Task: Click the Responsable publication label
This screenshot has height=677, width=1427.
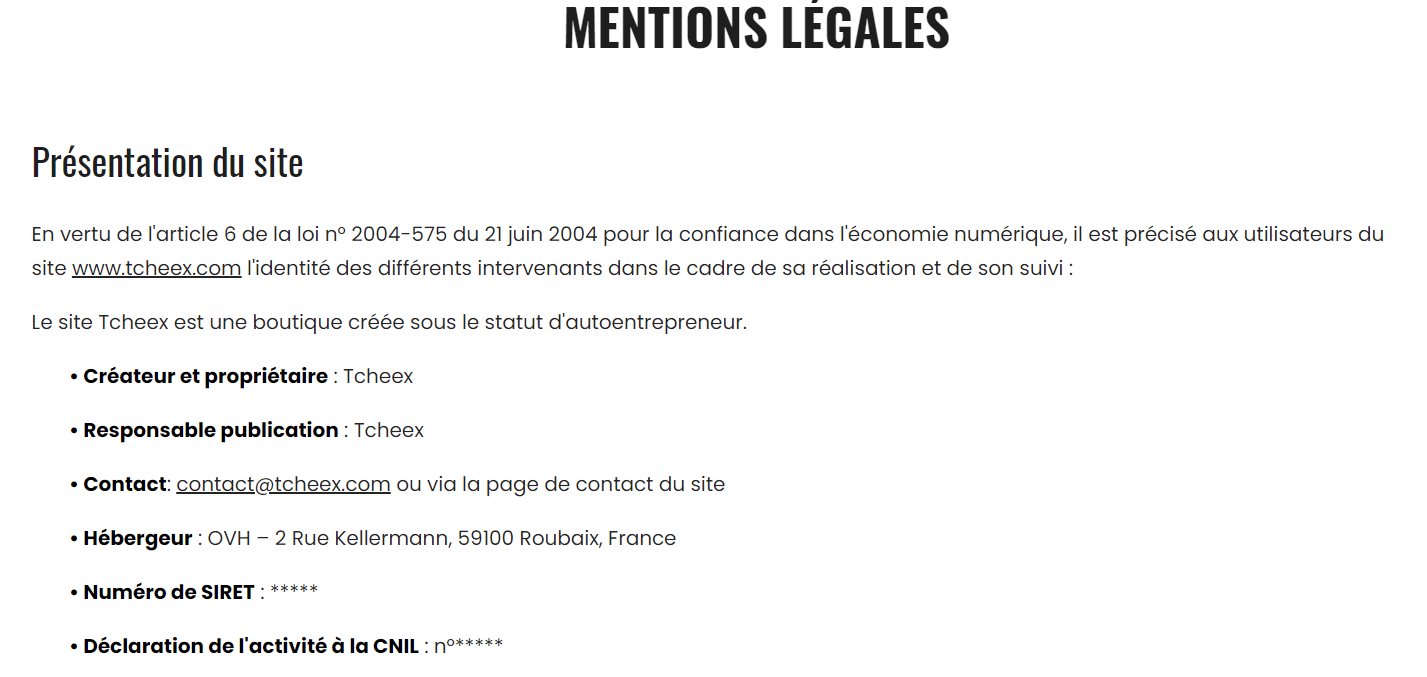Action: click(210, 430)
